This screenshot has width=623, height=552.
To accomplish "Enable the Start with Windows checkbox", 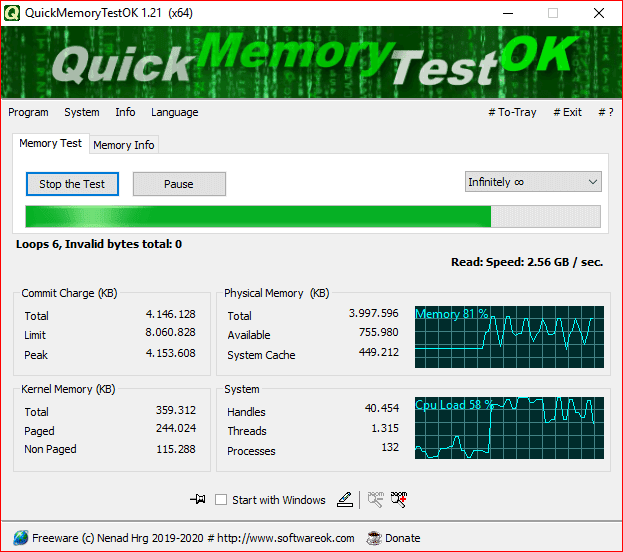I will coord(221,499).
